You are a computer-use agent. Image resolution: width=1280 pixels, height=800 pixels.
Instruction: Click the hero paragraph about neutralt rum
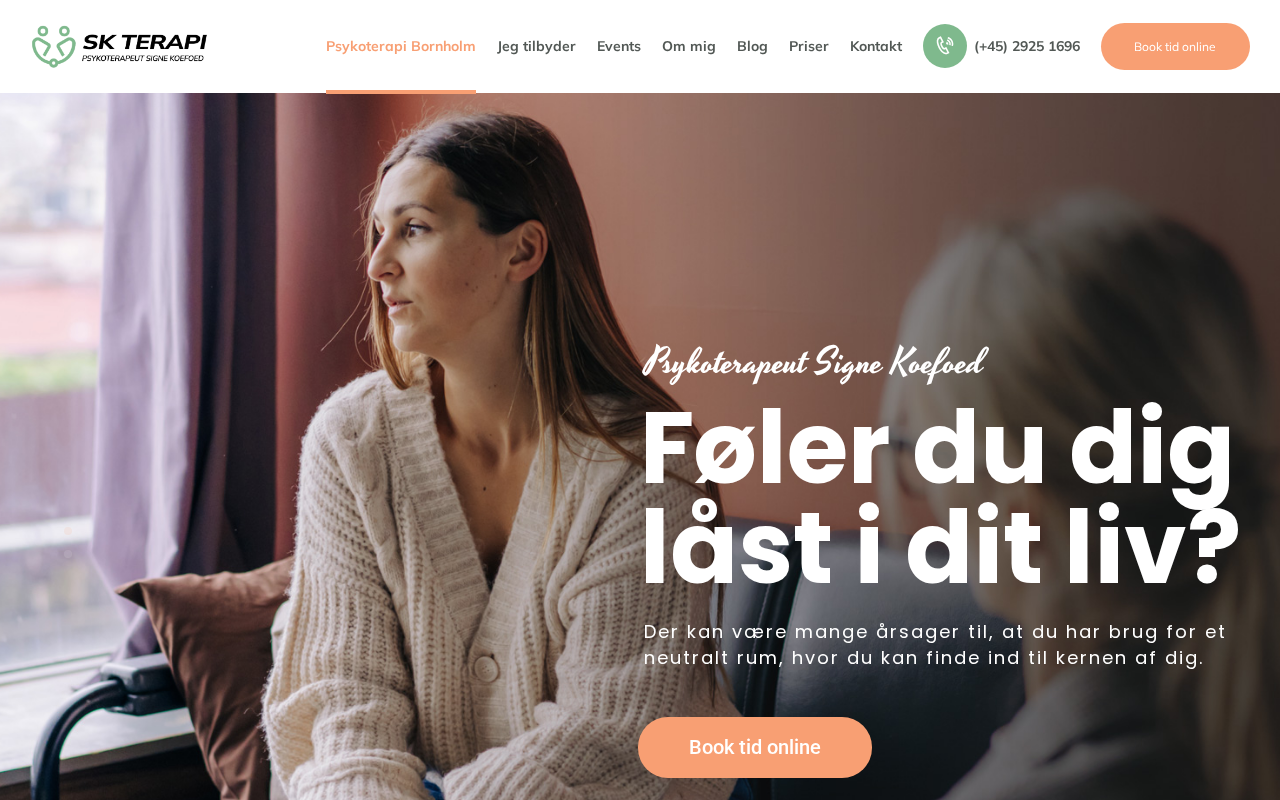(x=935, y=645)
